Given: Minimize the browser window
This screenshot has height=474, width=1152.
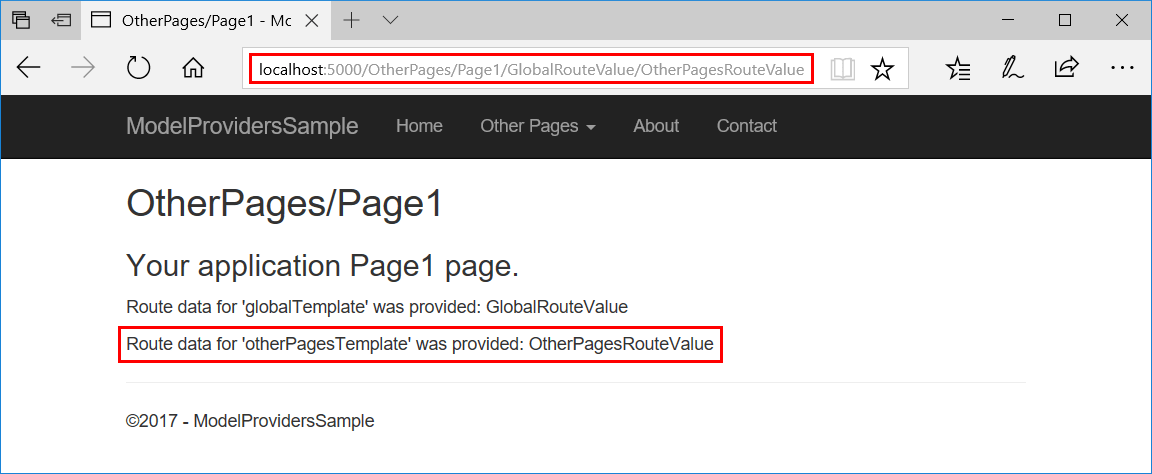Looking at the screenshot, I should [x=1009, y=21].
